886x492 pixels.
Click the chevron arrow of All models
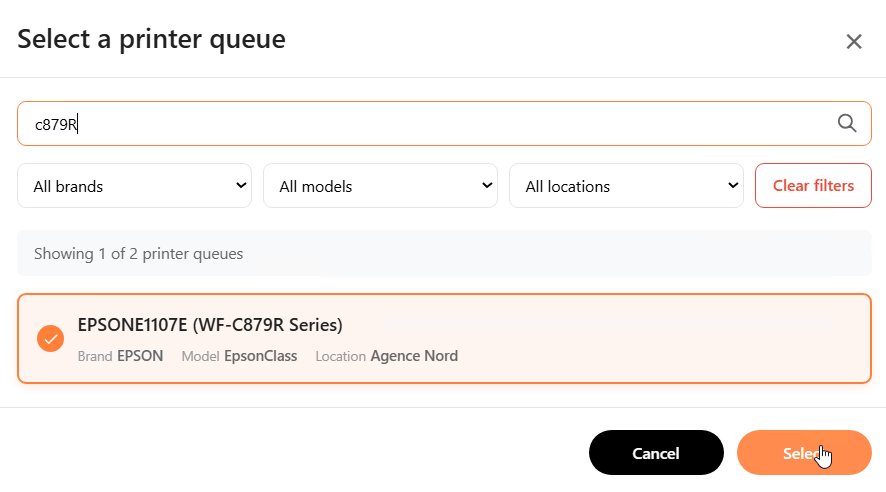pos(487,185)
